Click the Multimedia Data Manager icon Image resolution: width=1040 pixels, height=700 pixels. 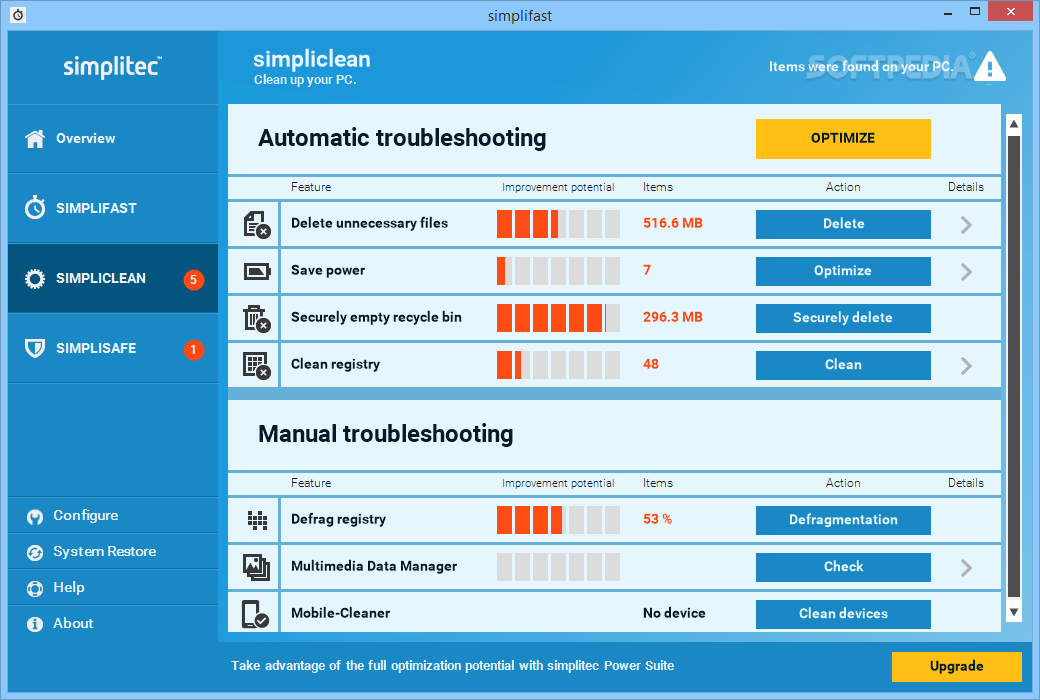(x=256, y=567)
